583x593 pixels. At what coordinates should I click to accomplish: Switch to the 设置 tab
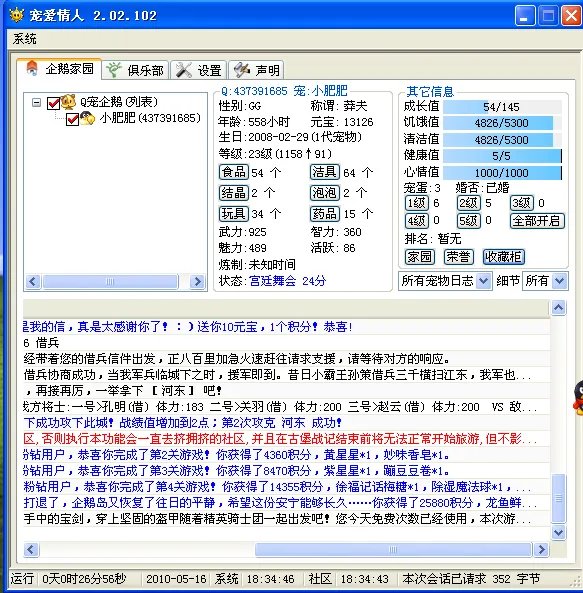[198, 70]
